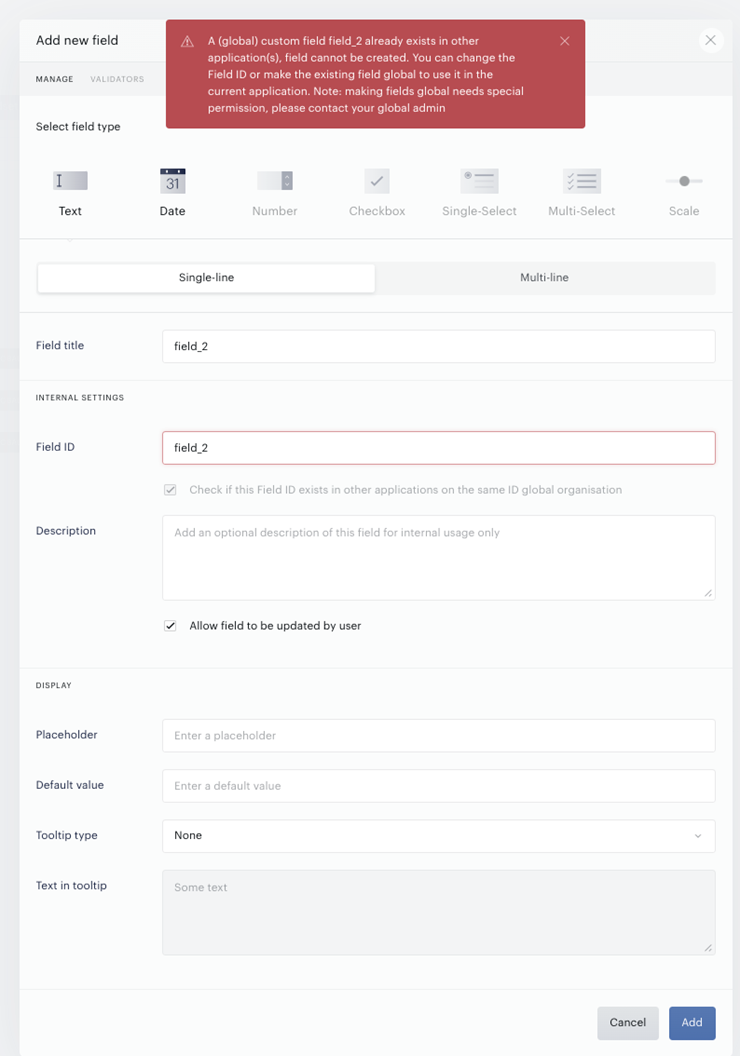Select the Checkbox field type icon
The width and height of the screenshot is (740, 1056).
(x=377, y=180)
